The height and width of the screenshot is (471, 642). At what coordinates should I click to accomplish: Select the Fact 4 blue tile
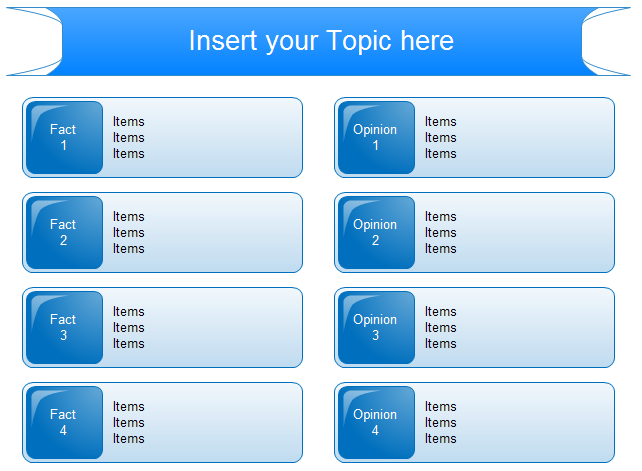pyautogui.click(x=64, y=422)
